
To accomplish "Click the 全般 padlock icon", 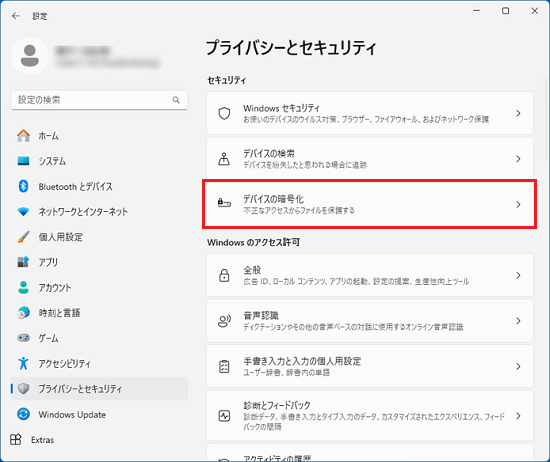I will [x=224, y=275].
